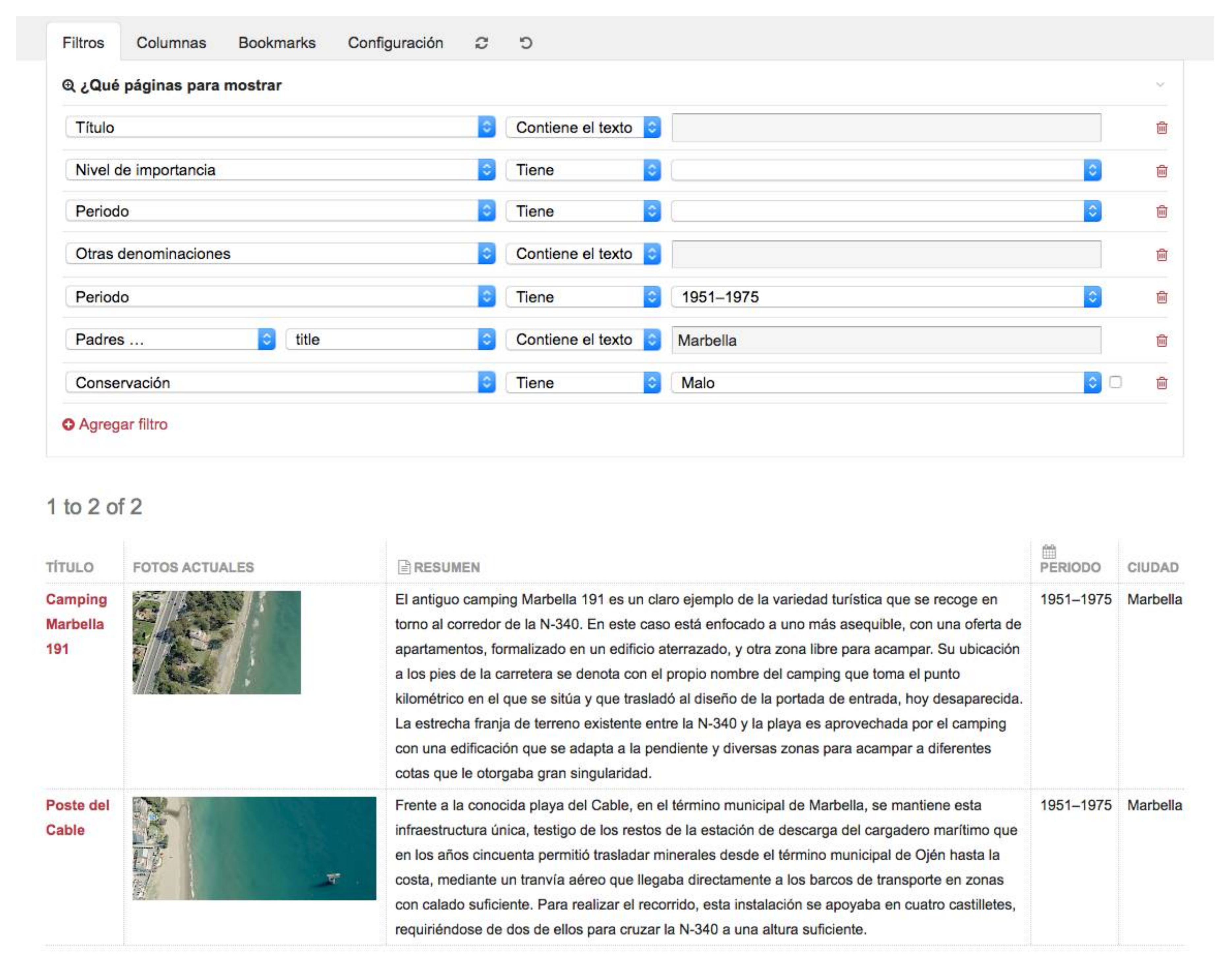
Task: Delete the Nivel de importancia filter
Action: coord(1162,170)
